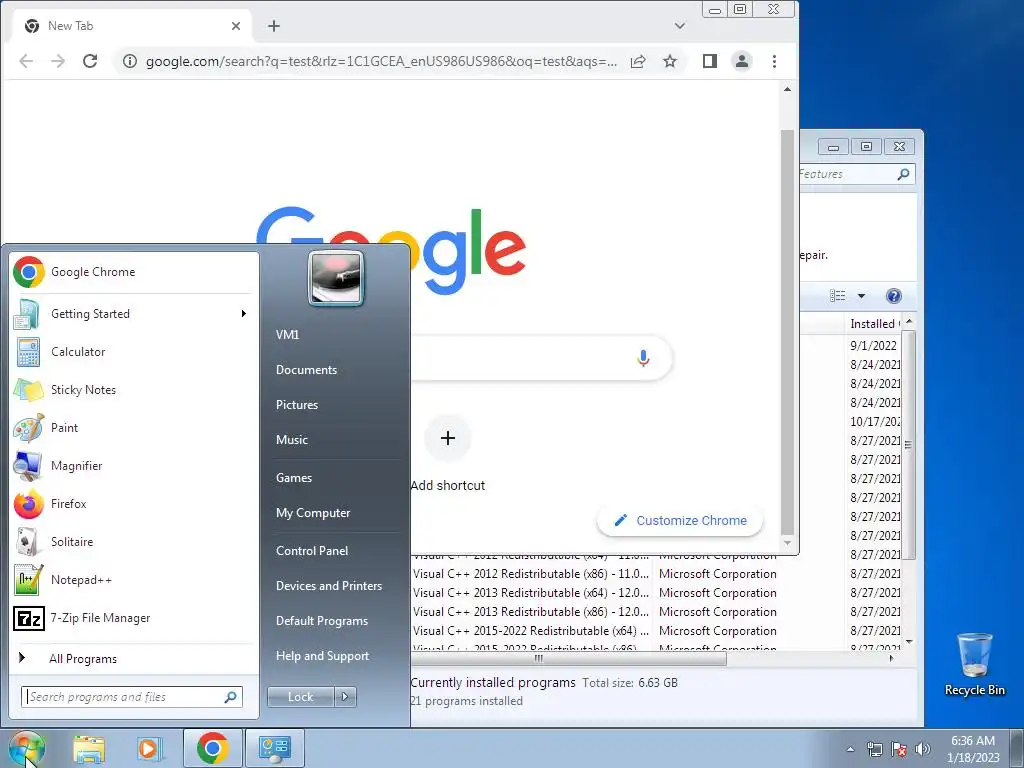
Task: Sort by Installed On column header
Action: point(872,324)
